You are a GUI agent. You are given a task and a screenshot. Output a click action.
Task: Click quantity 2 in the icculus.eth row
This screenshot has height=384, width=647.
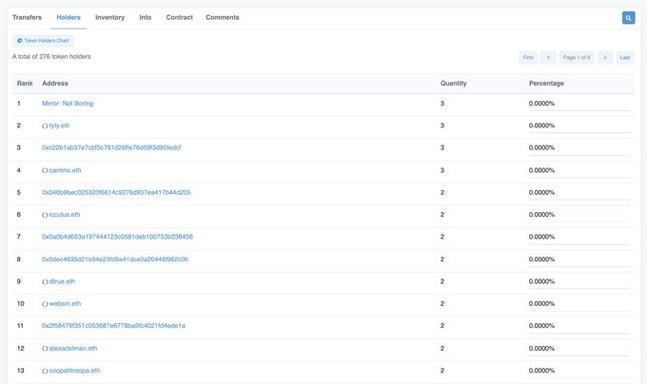(442, 214)
